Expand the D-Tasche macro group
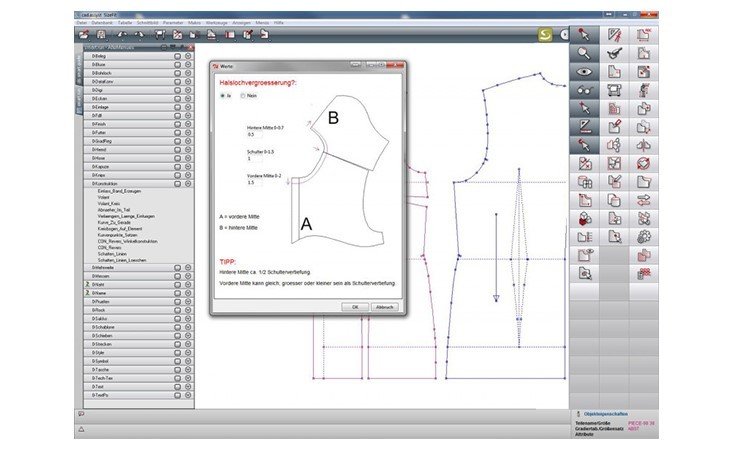 click(187, 368)
